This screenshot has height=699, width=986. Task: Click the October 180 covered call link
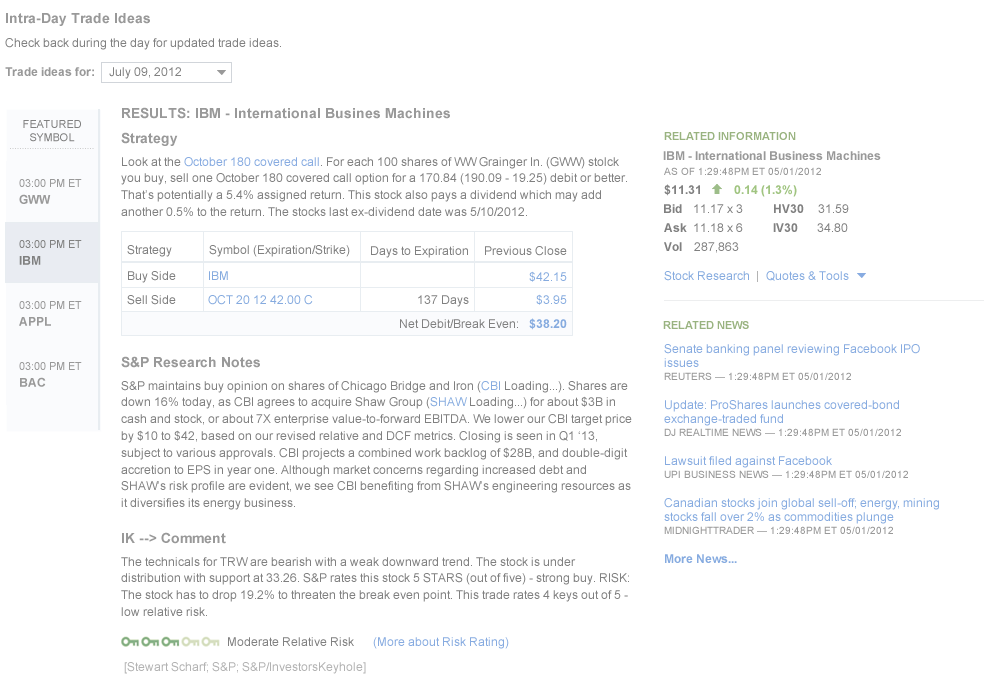coord(252,162)
